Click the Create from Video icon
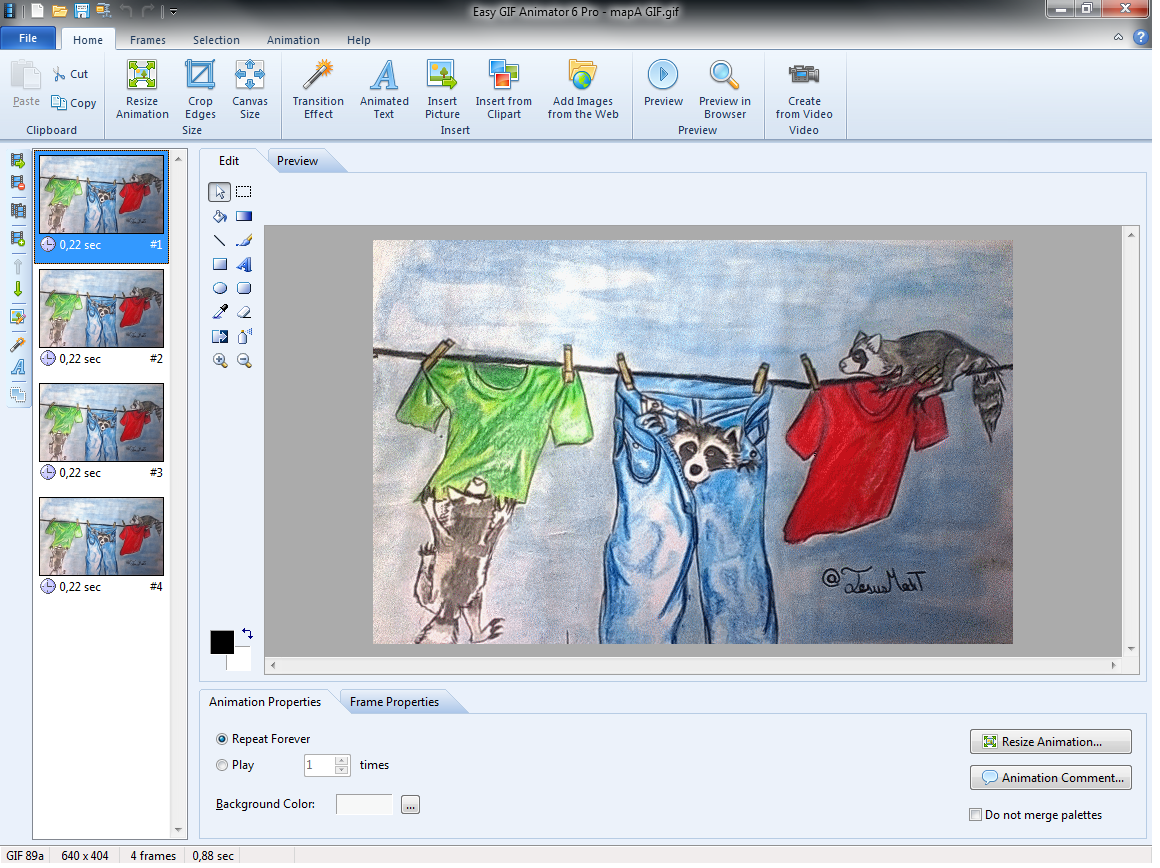This screenshot has width=1160, height=868. (803, 89)
